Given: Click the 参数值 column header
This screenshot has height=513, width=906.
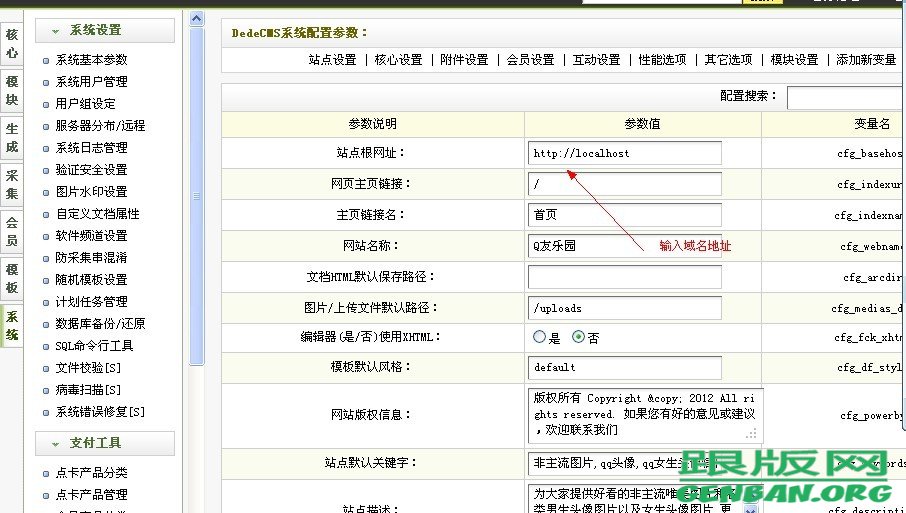Looking at the screenshot, I should (643, 124).
